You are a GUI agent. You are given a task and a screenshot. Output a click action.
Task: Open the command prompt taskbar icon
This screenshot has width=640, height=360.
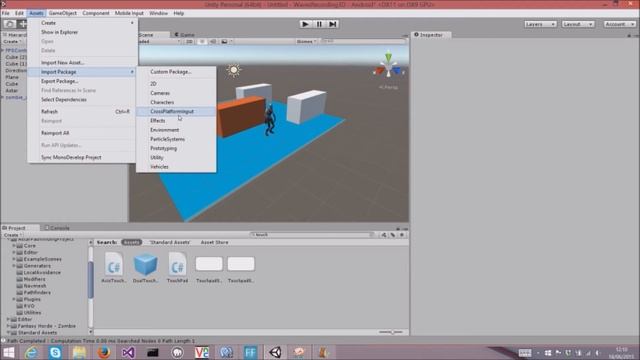(153, 352)
